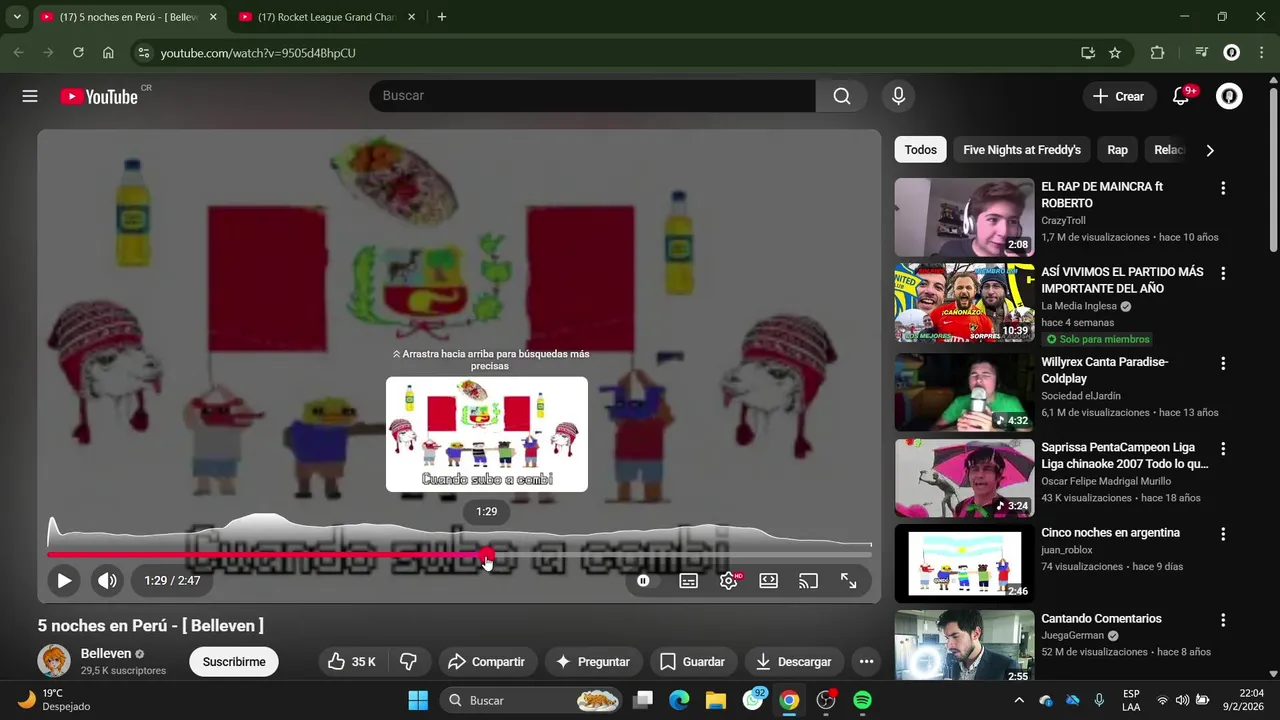Open the tab search dropdown arrow
Image resolution: width=1280 pixels, height=720 pixels.
coord(17,17)
